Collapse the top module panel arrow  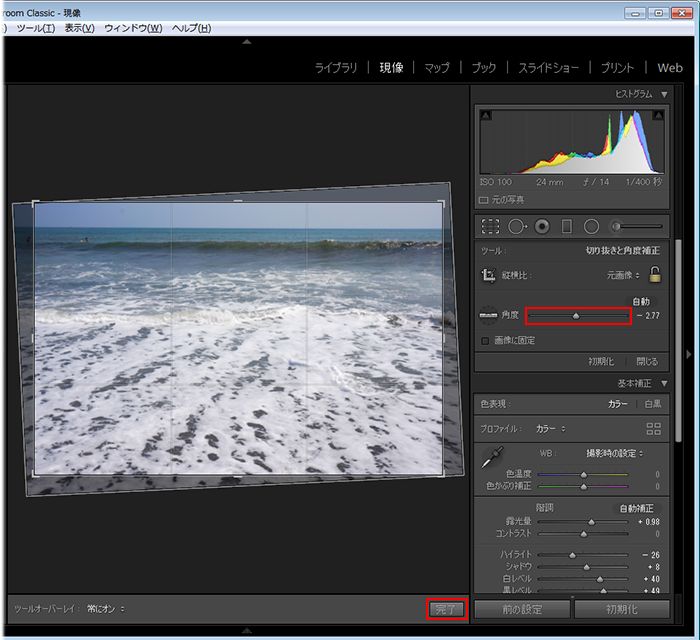tap(246, 42)
